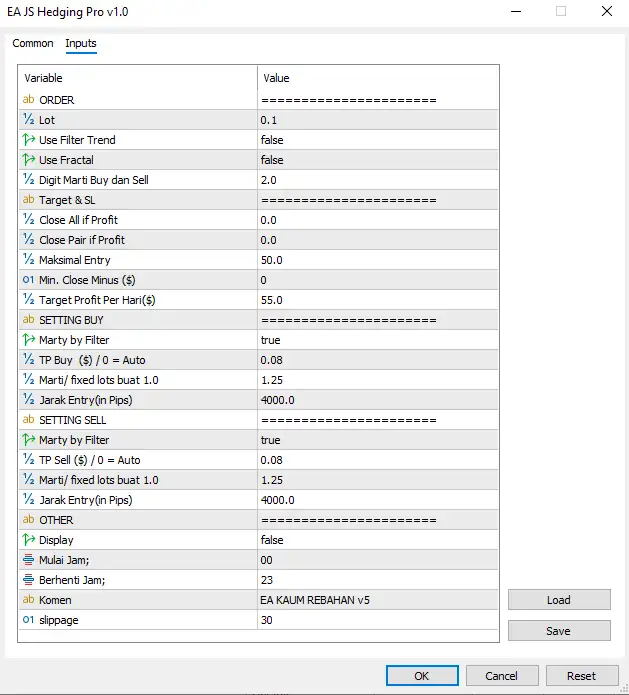
Task: Click the Reset button
Action: (581, 676)
